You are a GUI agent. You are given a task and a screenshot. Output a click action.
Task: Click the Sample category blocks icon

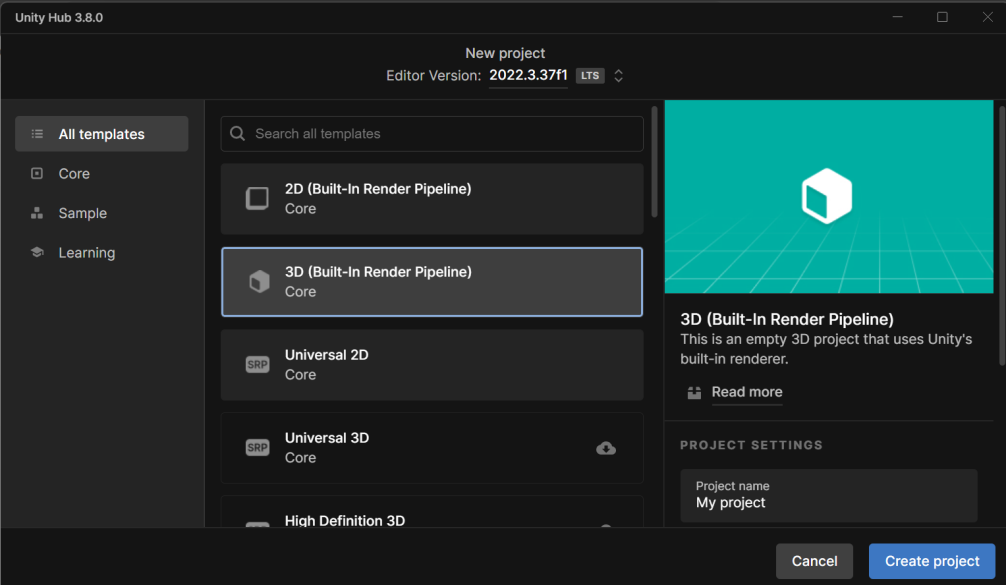(x=37, y=213)
